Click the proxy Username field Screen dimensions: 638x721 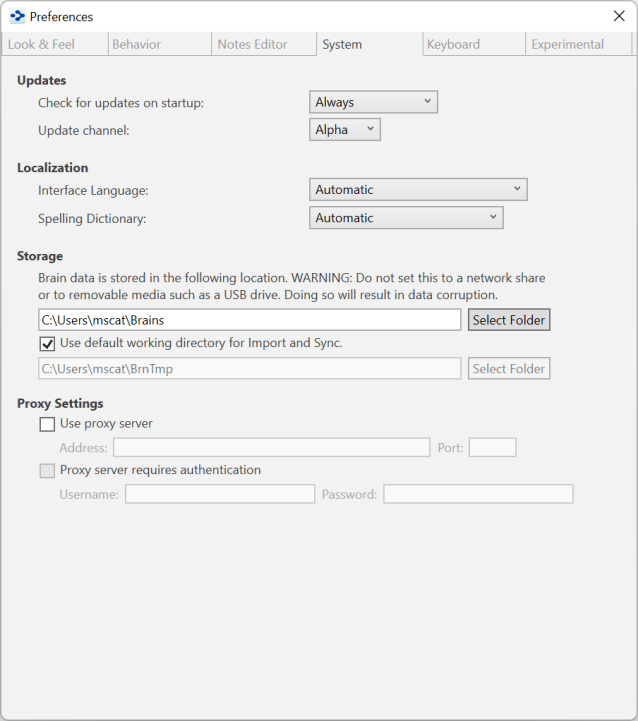point(219,494)
